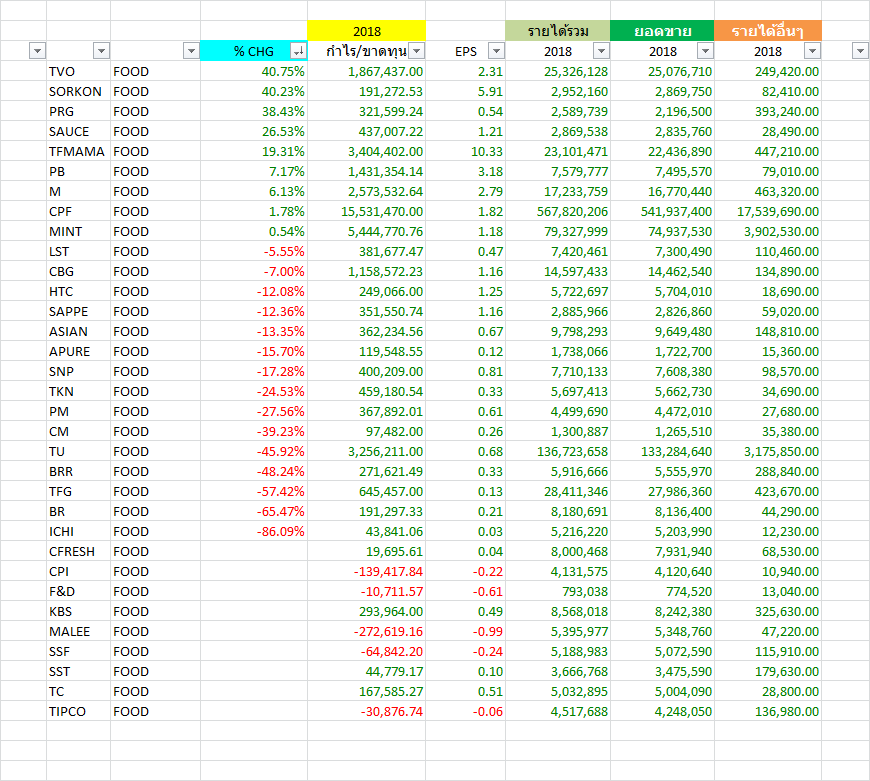870x781 pixels.
Task: Select the MALEE symbol cell
Action: pos(78,631)
